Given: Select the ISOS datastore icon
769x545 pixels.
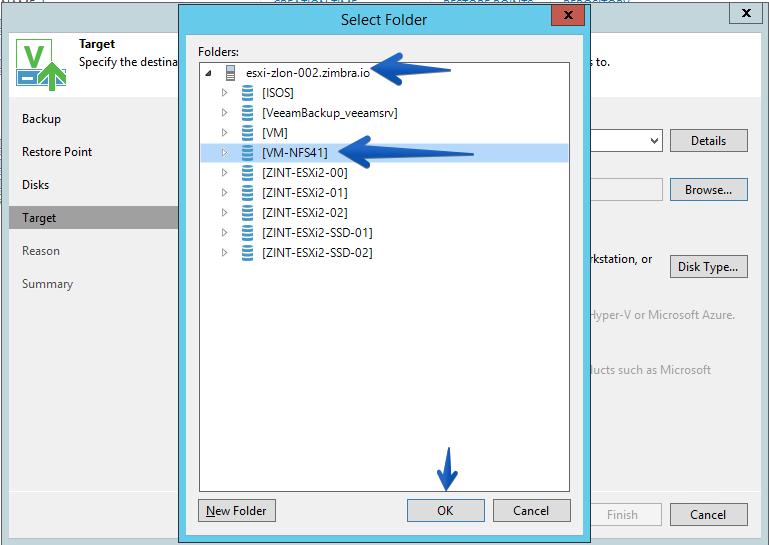Looking at the screenshot, I should 248,93.
